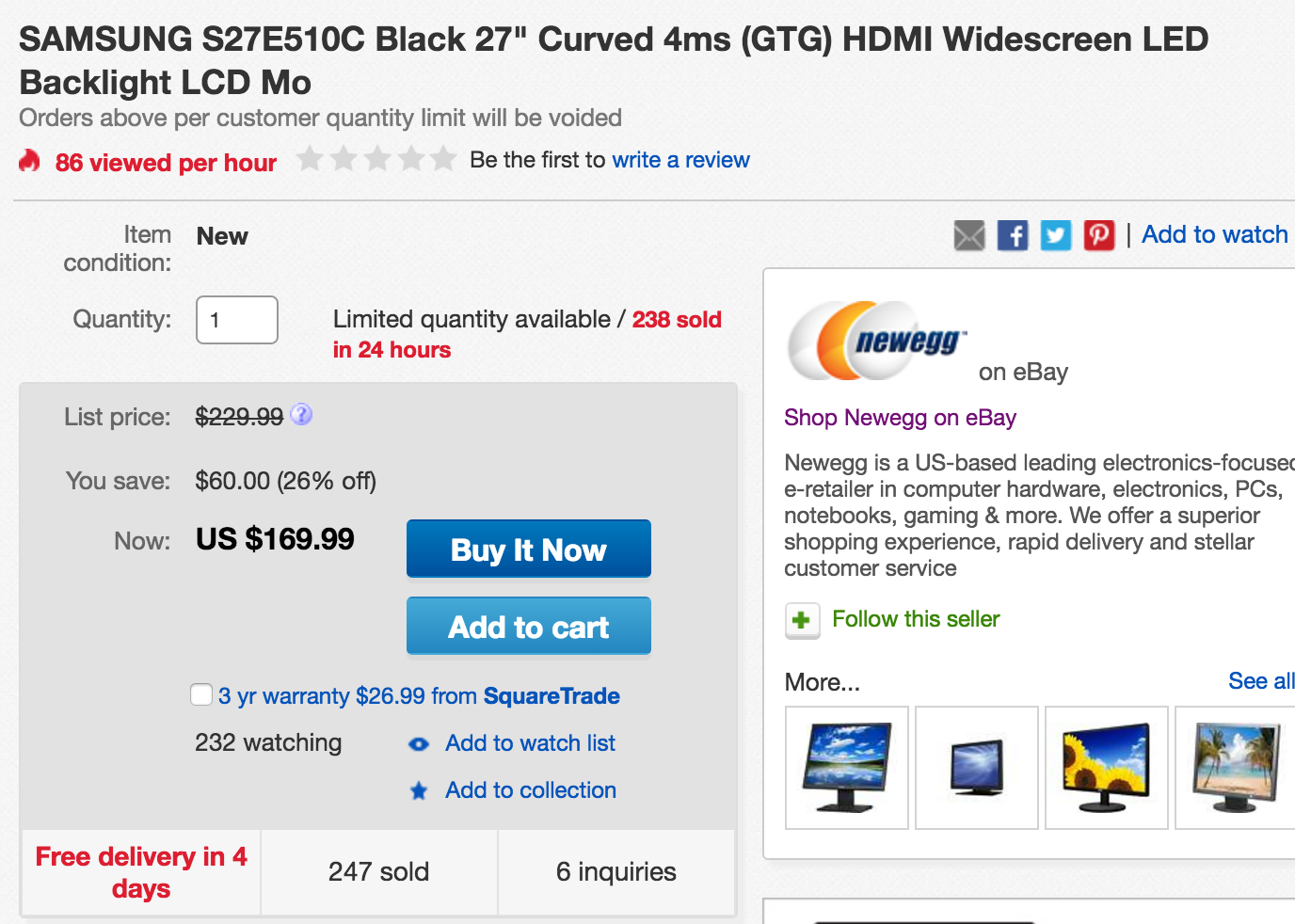Screen dimensions: 1295x924
Task: Click the More... section heading
Action: 821,681
